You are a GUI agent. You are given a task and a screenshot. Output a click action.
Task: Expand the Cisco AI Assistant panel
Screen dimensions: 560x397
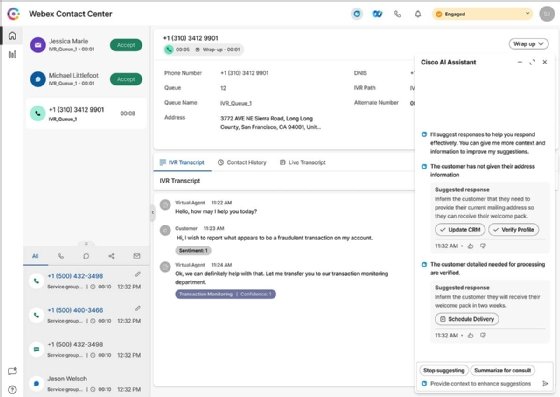tap(532, 62)
